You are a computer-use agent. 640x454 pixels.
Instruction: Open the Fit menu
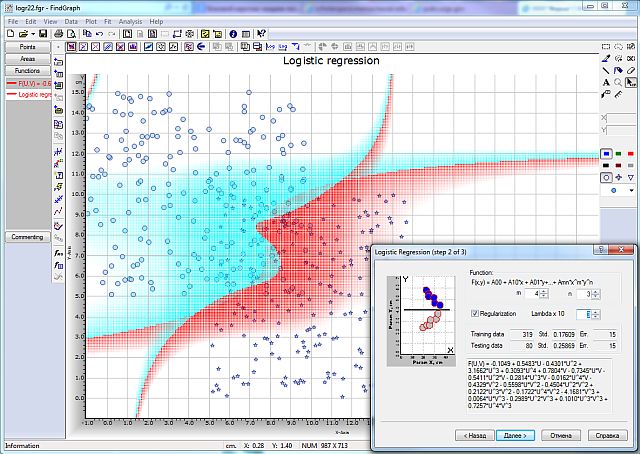[108, 21]
